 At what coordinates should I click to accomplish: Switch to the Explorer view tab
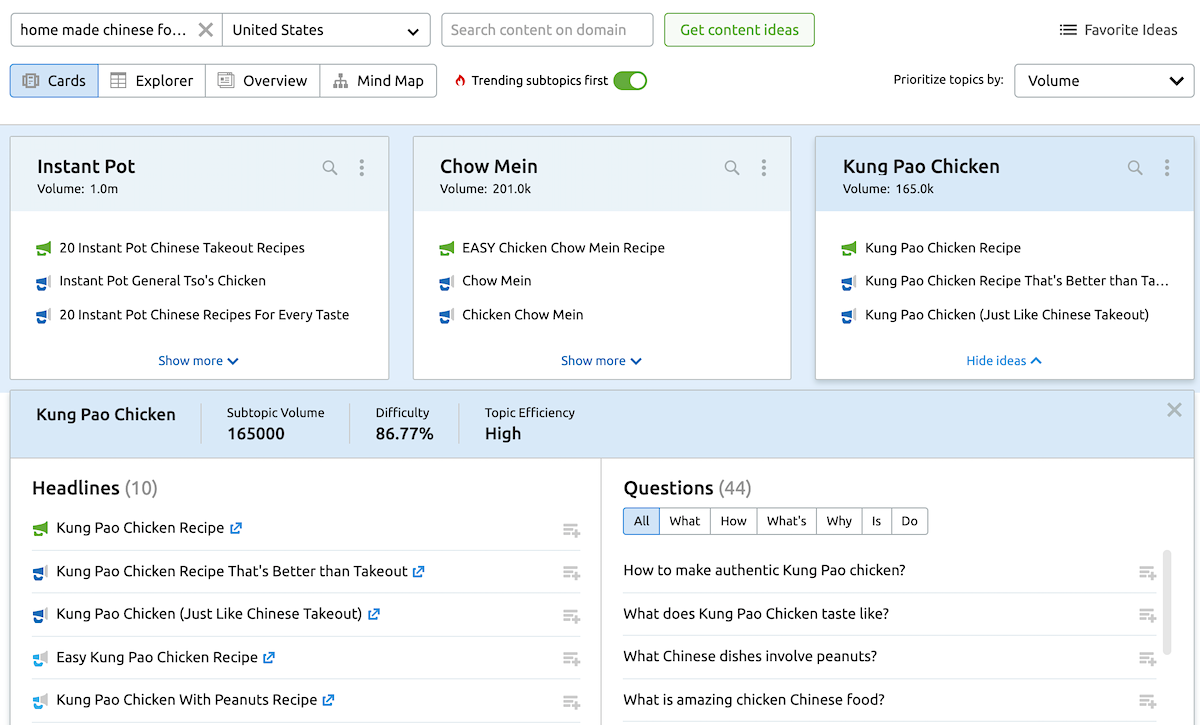[152, 81]
